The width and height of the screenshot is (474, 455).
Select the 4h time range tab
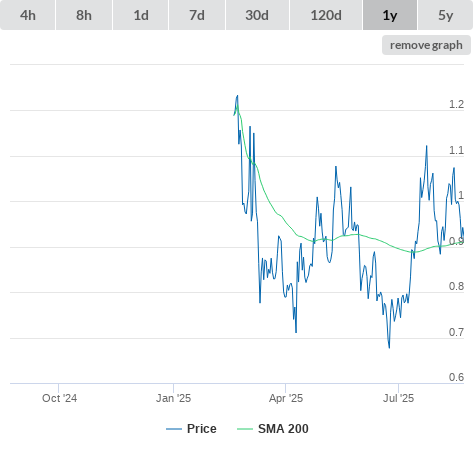tap(28, 15)
